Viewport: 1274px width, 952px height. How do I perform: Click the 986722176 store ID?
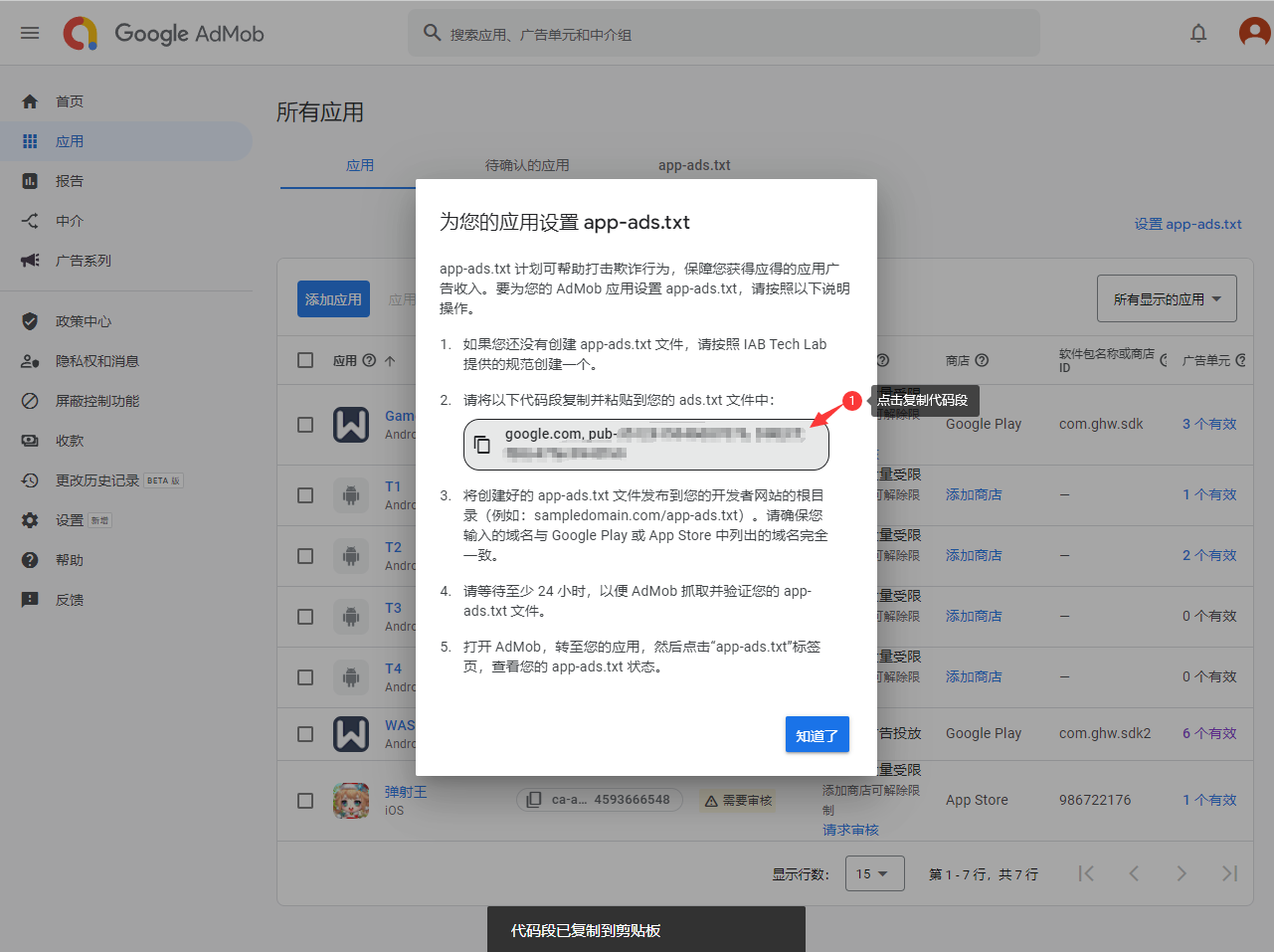coord(1095,800)
